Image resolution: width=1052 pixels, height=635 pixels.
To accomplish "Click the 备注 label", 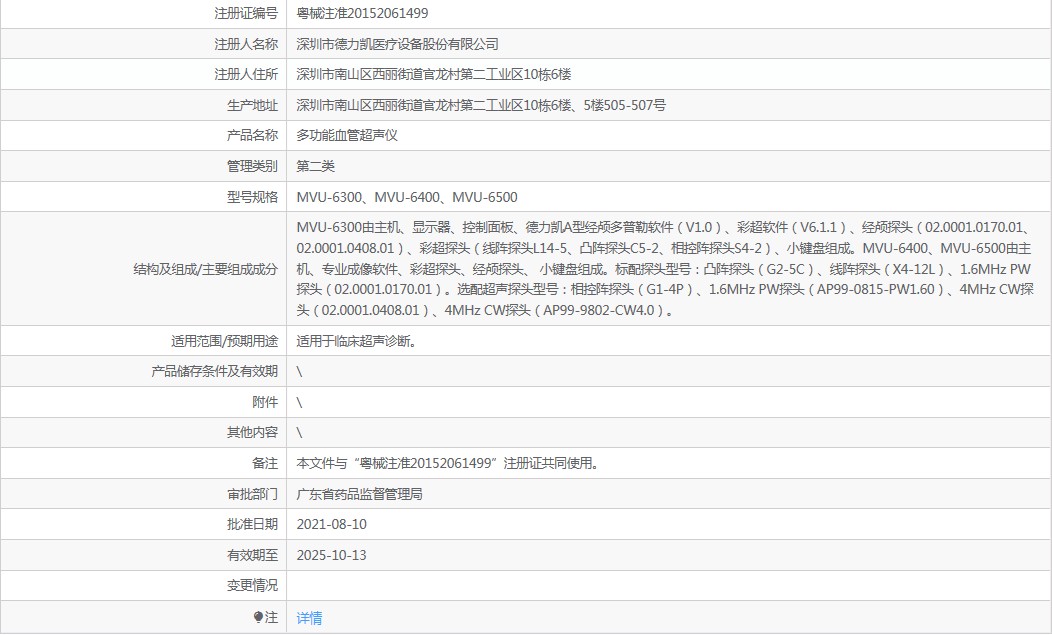I will (x=265, y=463).
